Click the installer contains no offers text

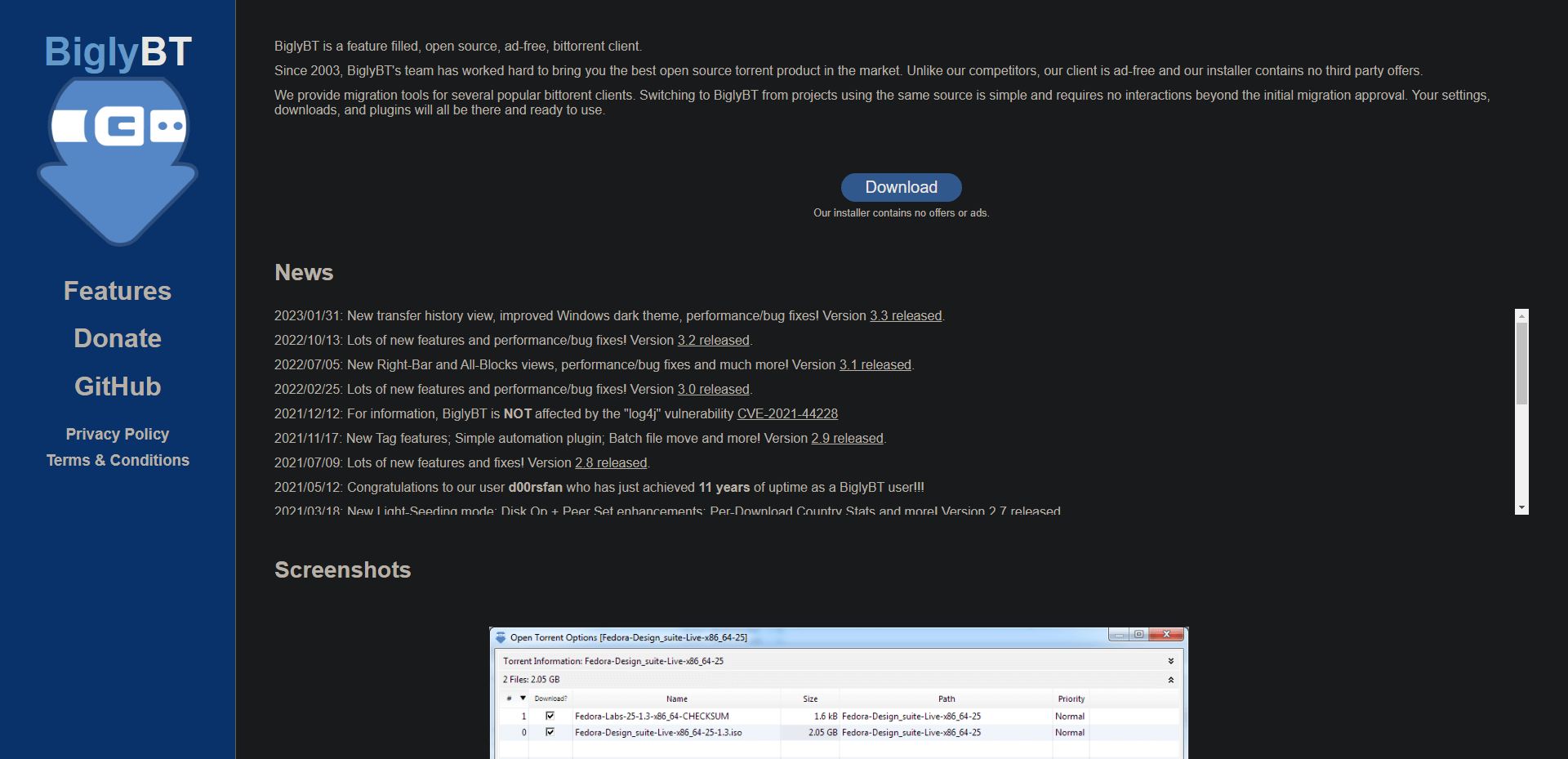(902, 213)
